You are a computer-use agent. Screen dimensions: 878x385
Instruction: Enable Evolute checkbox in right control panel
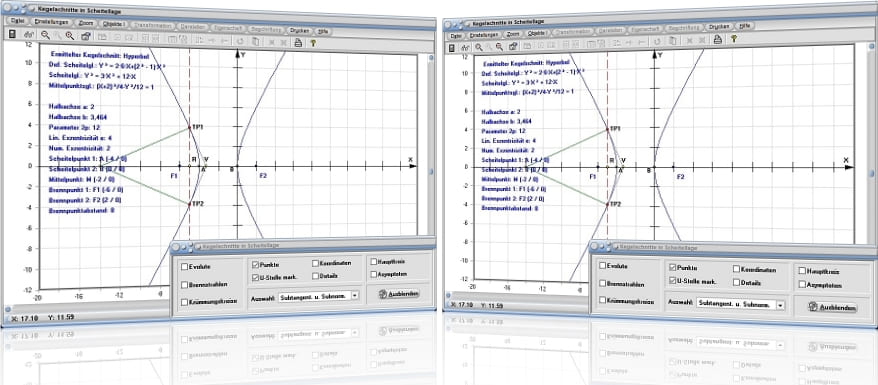click(x=603, y=265)
